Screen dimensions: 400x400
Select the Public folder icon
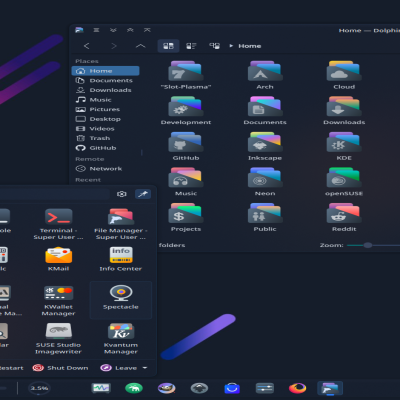pos(265,218)
